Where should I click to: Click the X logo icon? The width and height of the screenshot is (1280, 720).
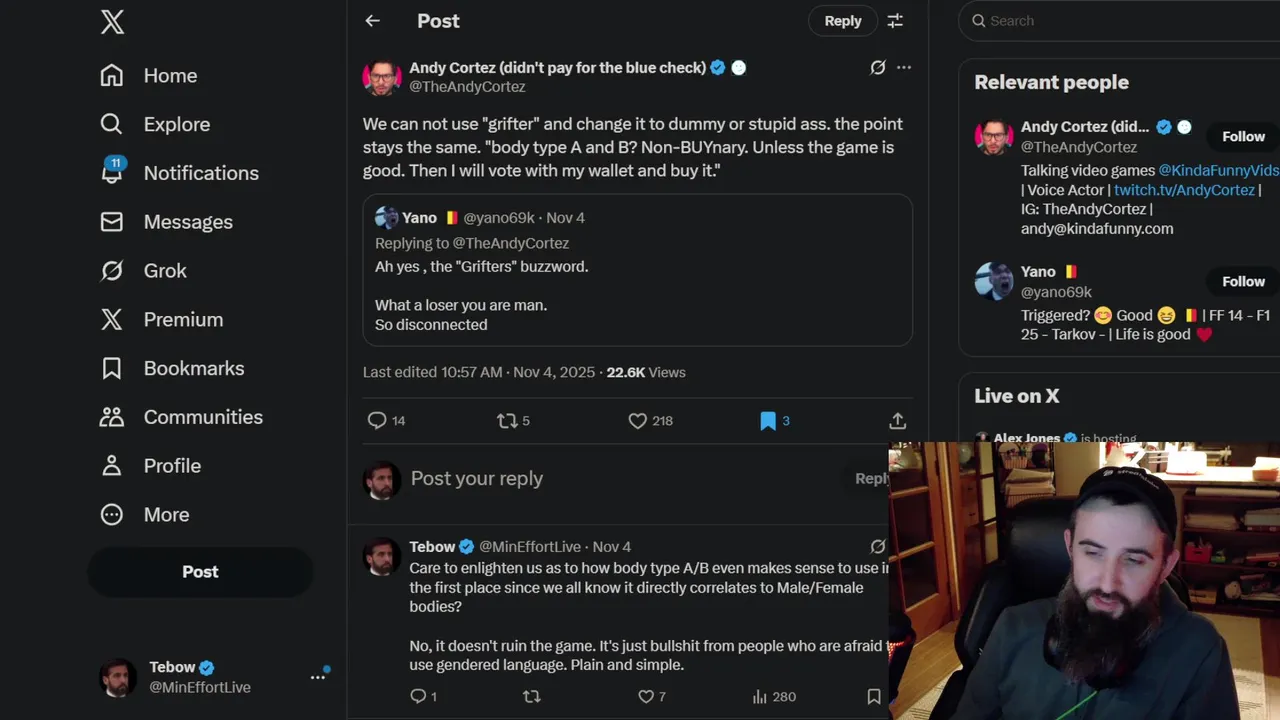click(x=112, y=21)
